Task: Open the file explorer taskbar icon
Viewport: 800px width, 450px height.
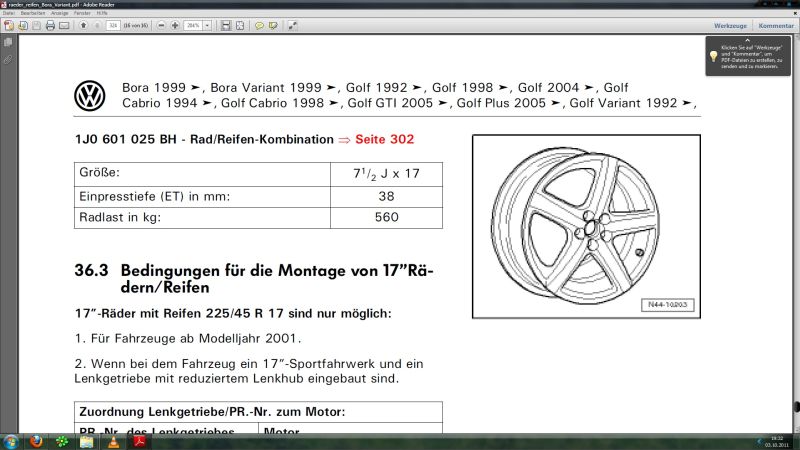Action: point(87,441)
